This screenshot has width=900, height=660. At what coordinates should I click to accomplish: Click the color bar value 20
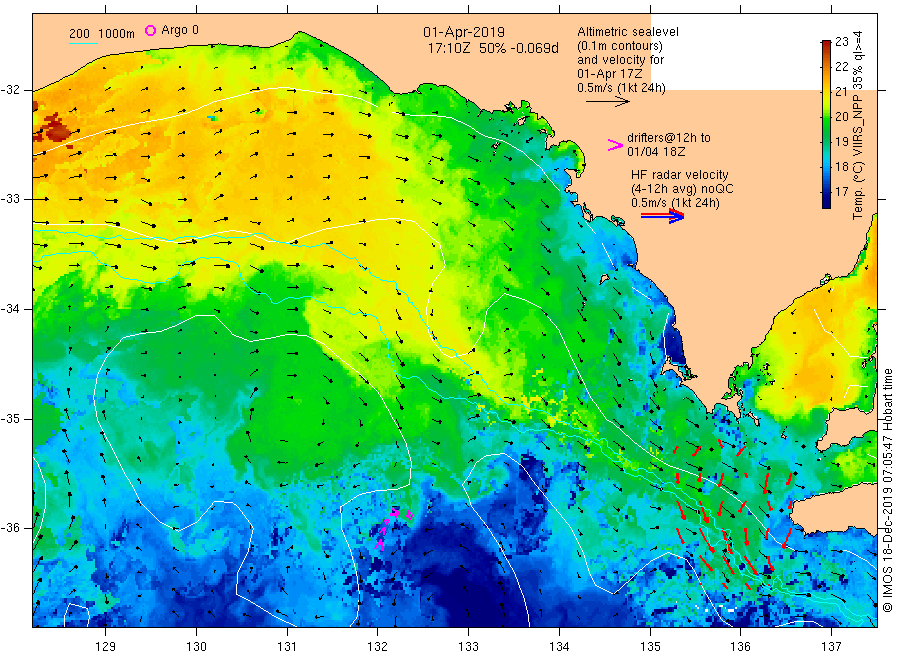click(841, 117)
